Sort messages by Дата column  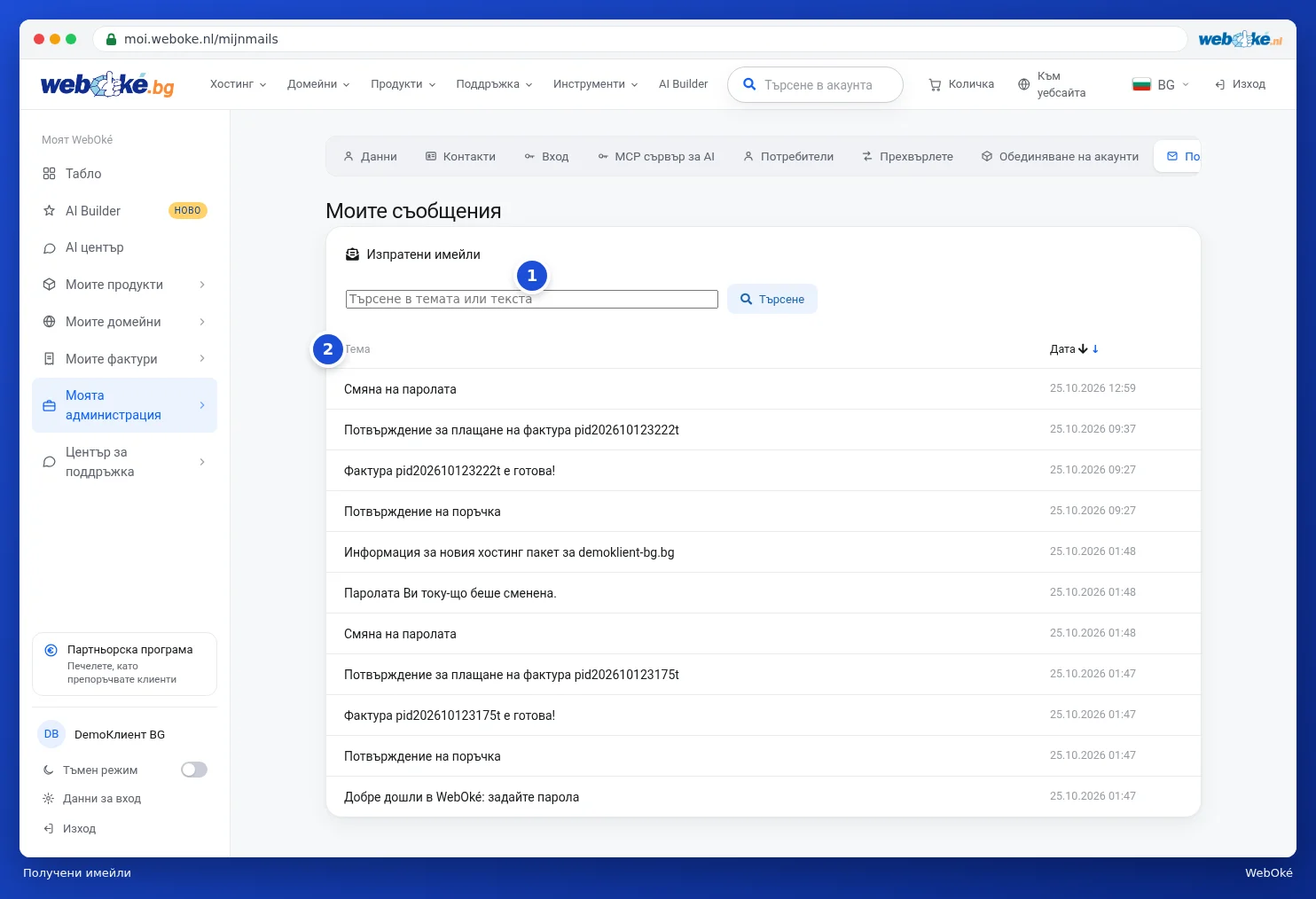1074,349
